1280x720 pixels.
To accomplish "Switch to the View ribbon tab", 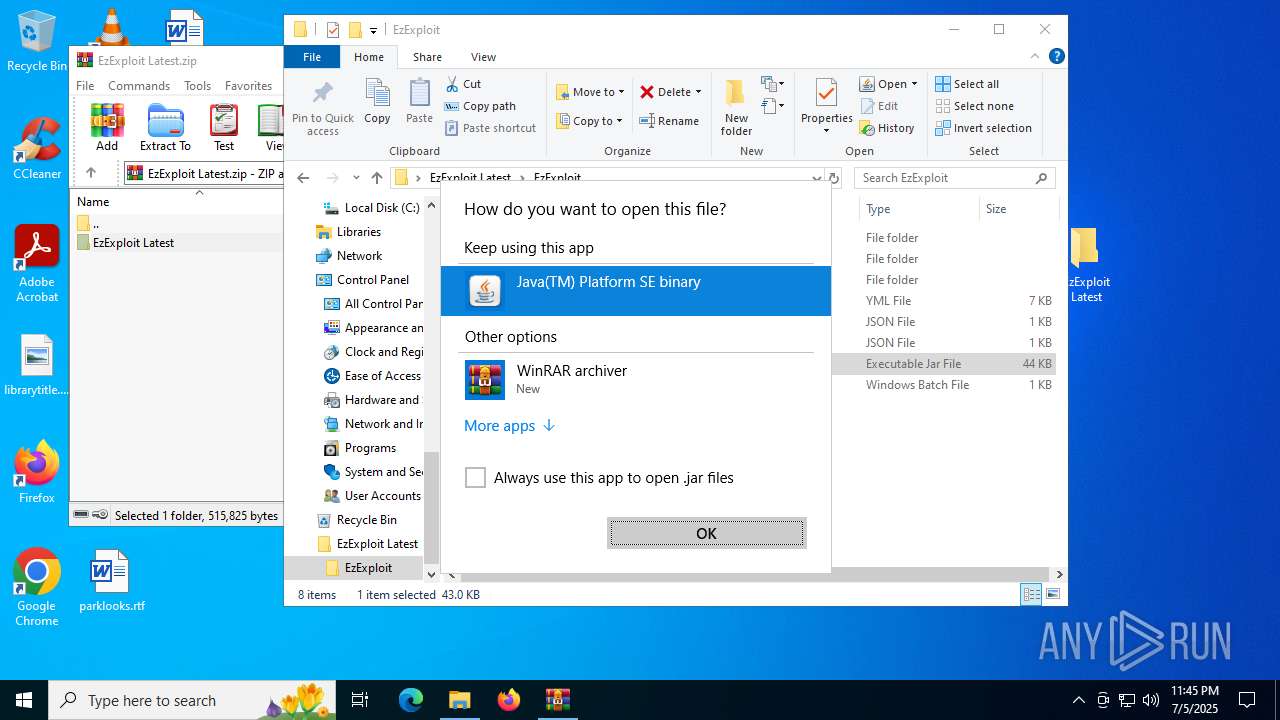I will [x=483, y=57].
